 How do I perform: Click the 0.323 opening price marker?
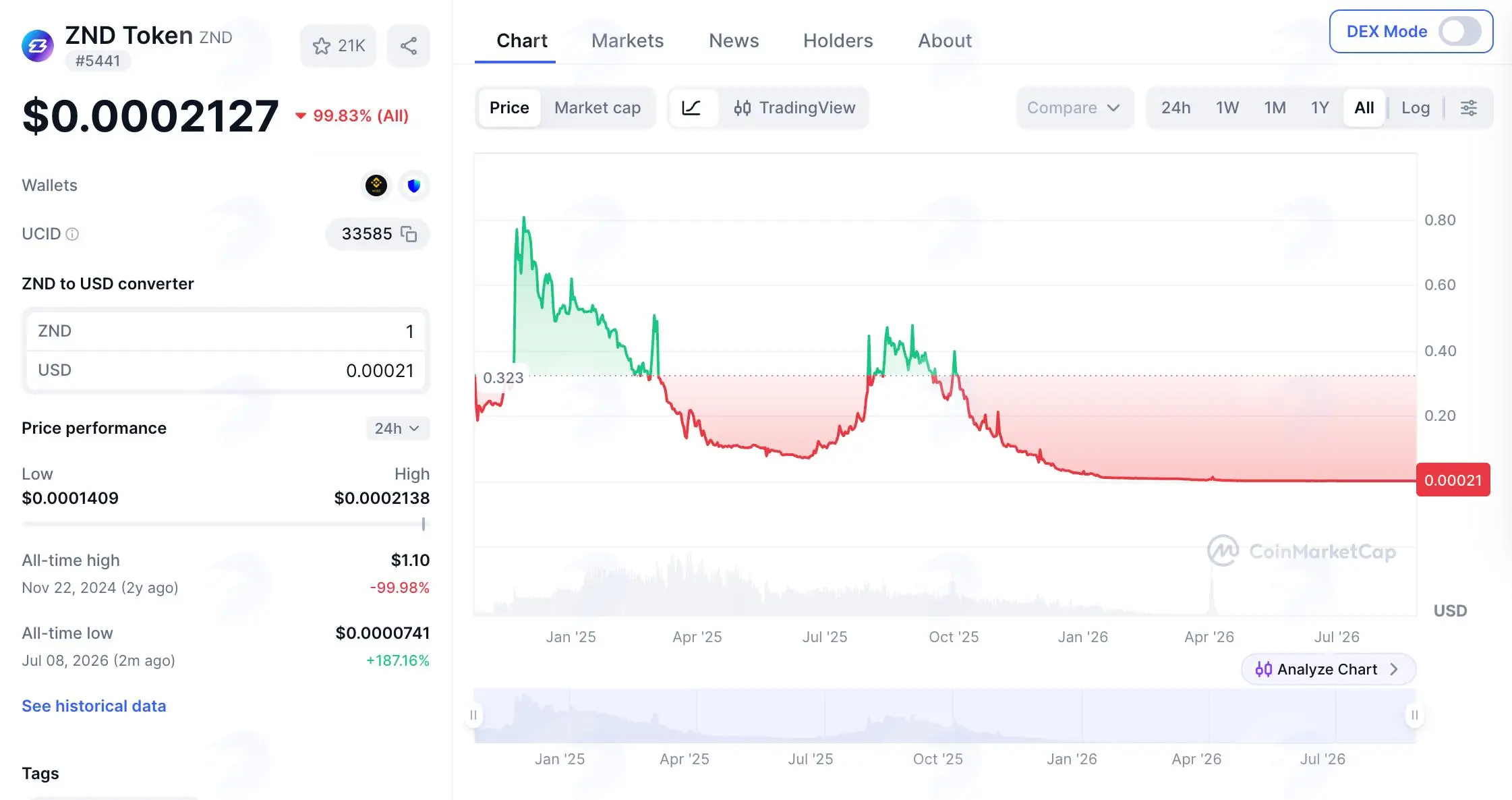(503, 378)
